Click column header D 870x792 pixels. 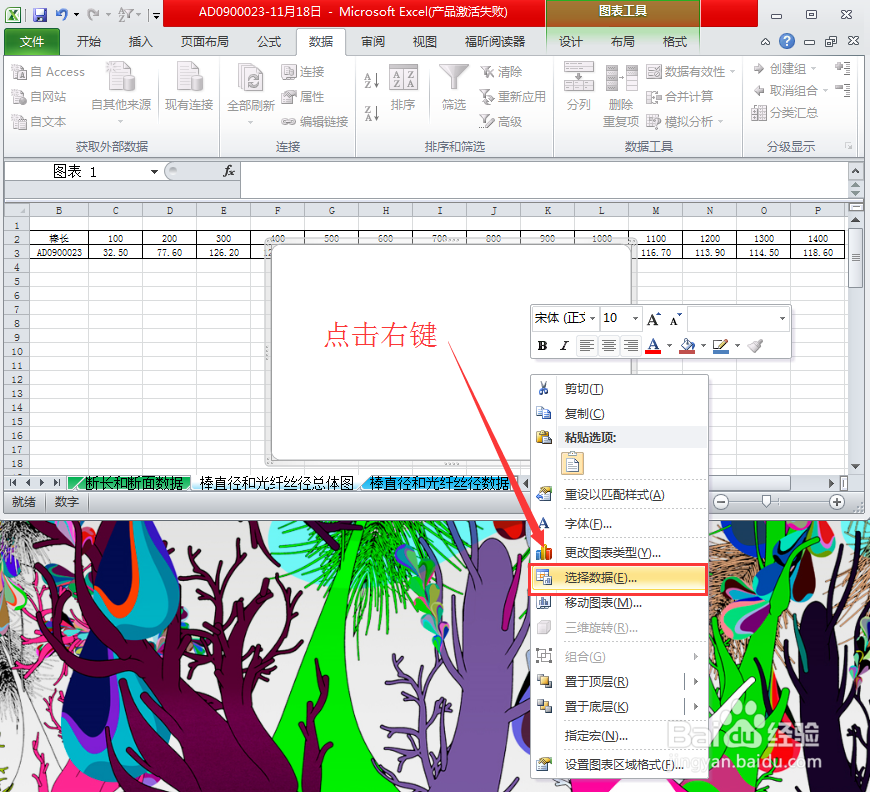click(169, 210)
